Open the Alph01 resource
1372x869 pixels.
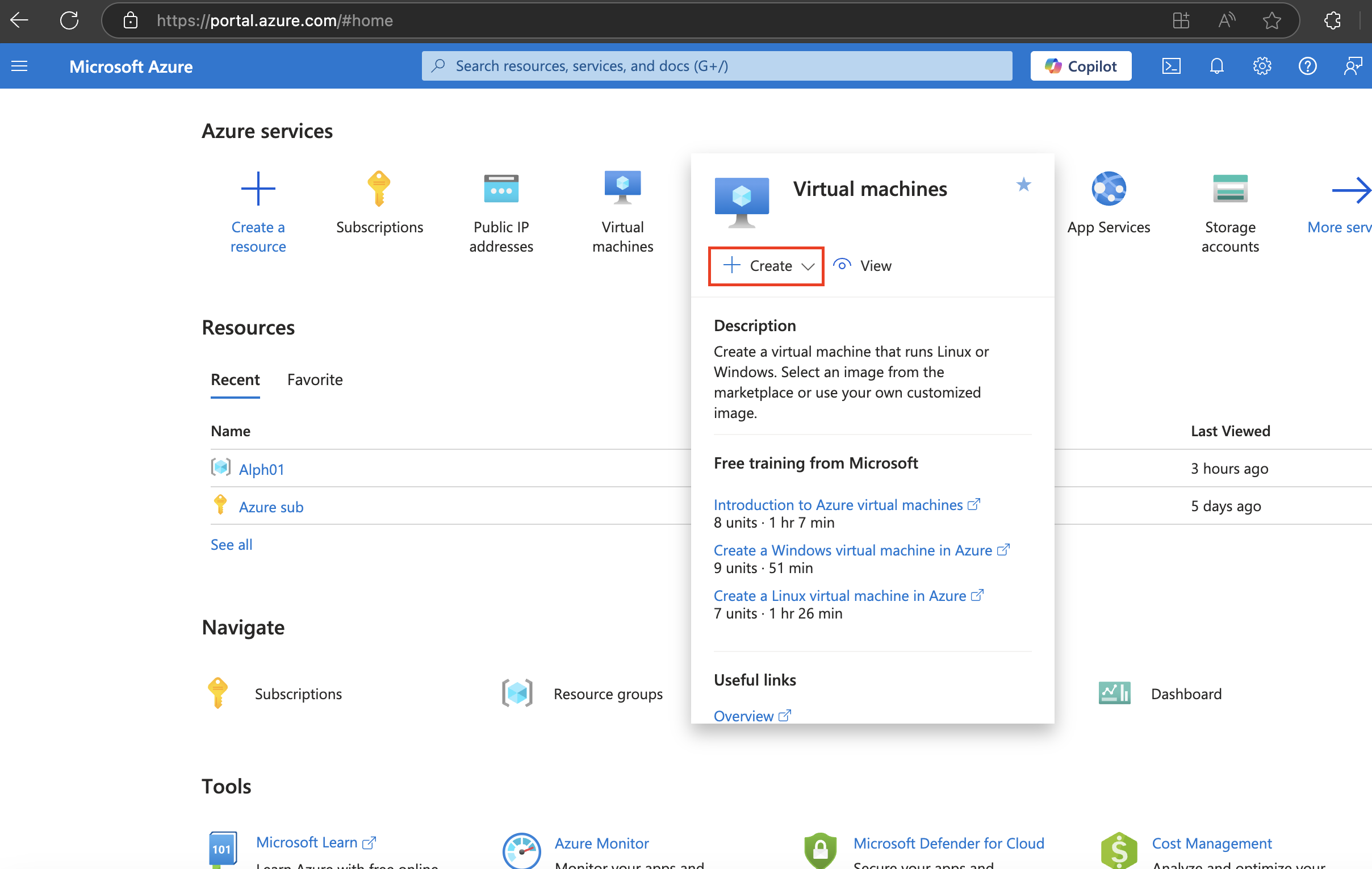(261, 469)
